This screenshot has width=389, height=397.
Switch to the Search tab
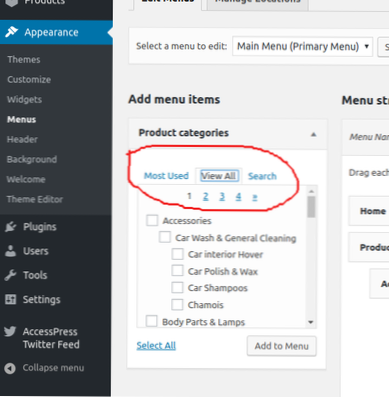click(x=262, y=176)
